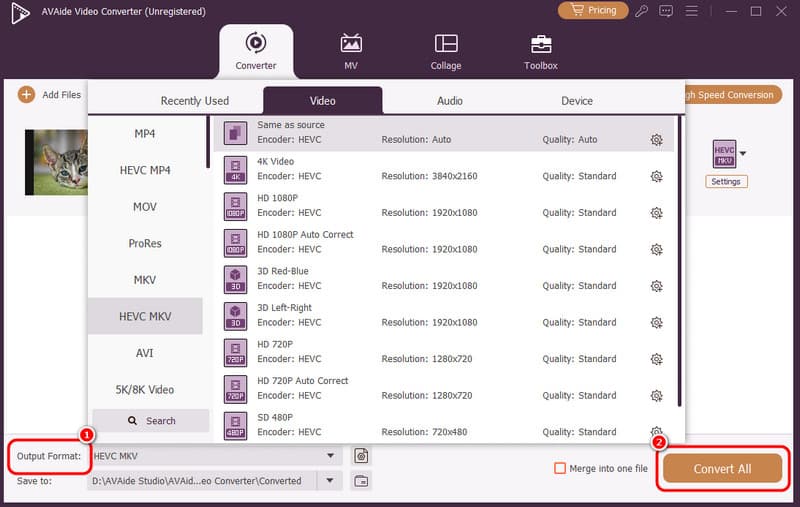Click the snapshot icon beside Output Format
800x507 pixels.
coord(361,456)
